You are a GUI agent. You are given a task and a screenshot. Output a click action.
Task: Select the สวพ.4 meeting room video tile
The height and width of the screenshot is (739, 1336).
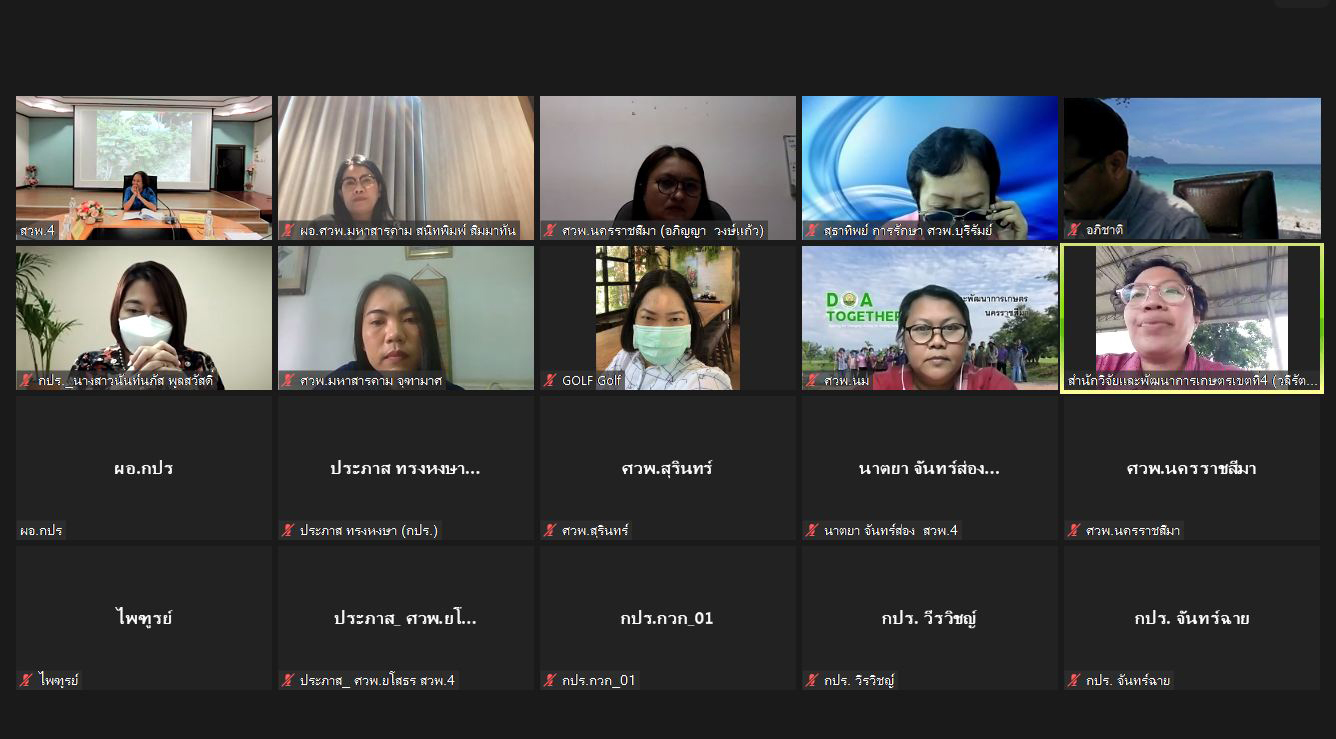coord(144,168)
